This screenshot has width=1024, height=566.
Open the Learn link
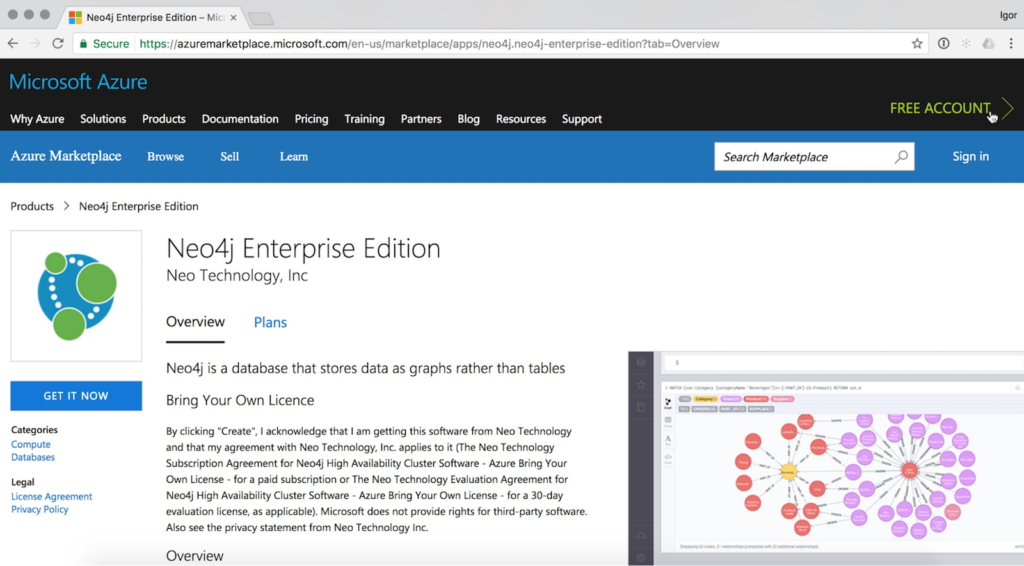[x=294, y=157]
